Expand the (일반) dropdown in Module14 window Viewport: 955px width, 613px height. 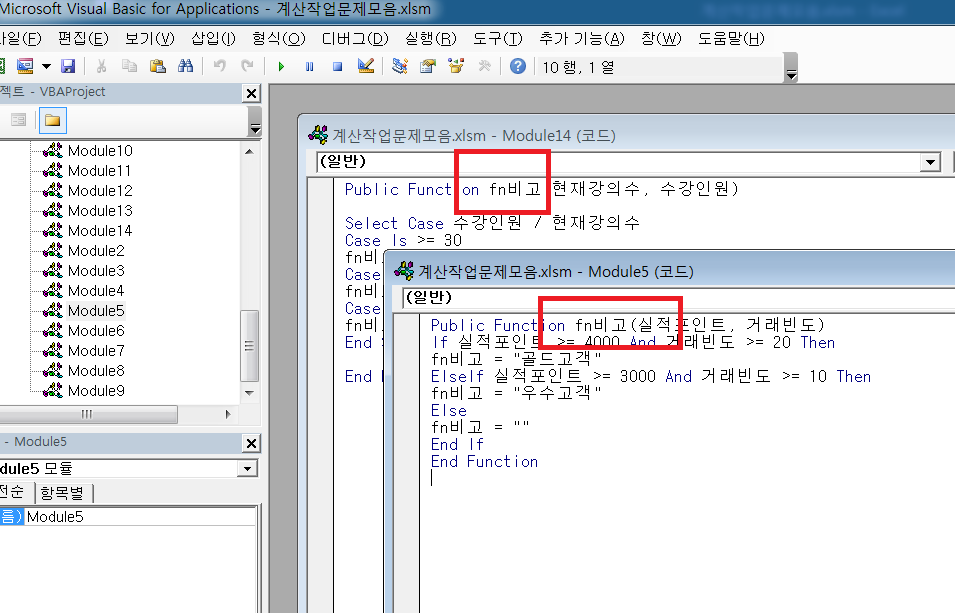tap(930, 162)
